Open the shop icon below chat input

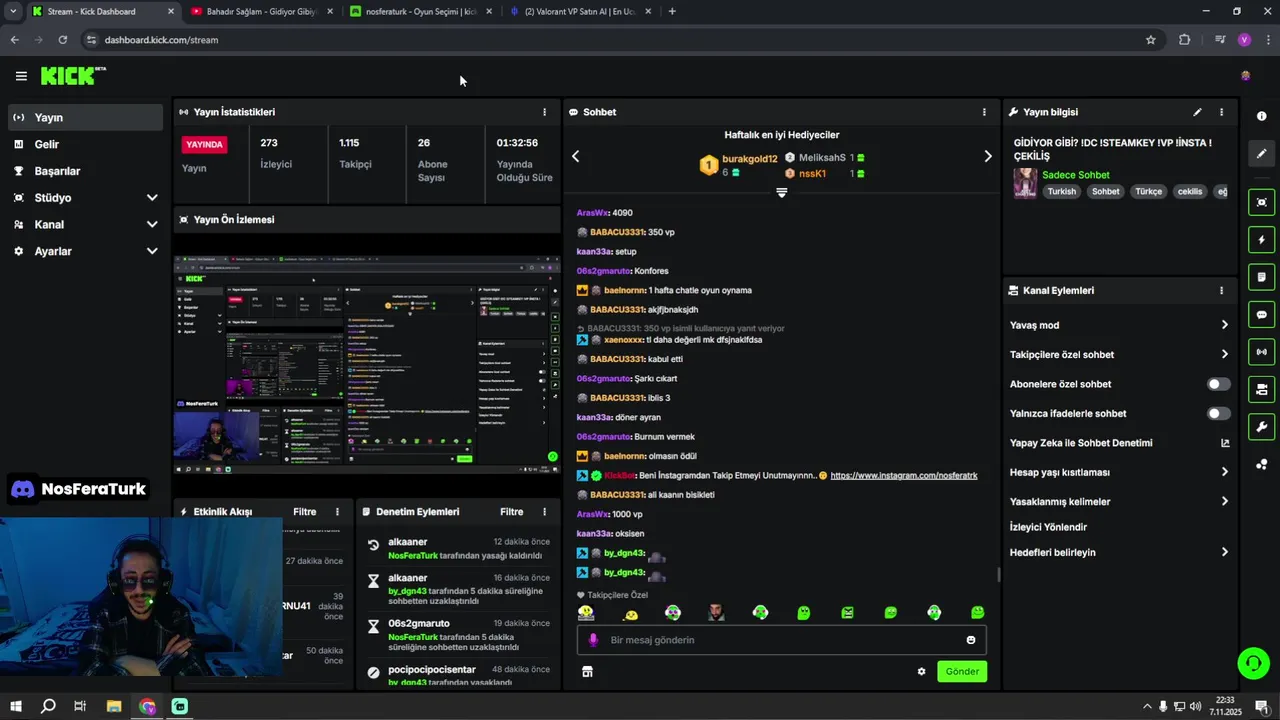(587, 672)
